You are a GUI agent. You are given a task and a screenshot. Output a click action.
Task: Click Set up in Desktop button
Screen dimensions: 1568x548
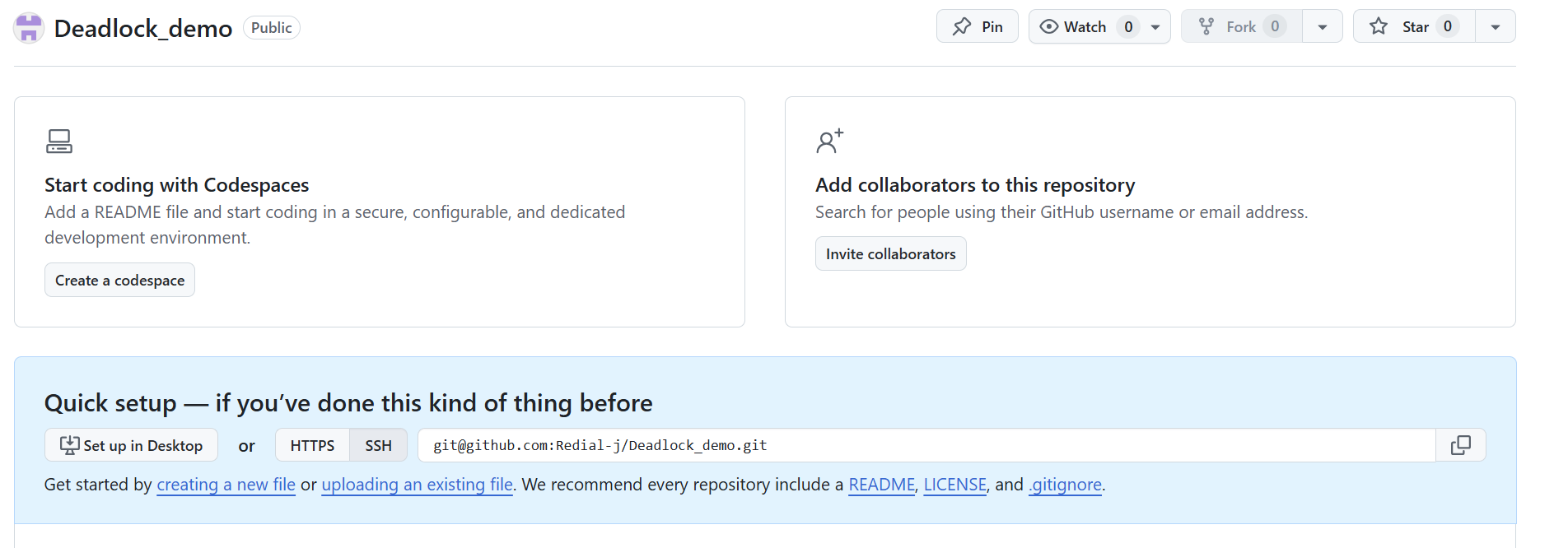click(x=131, y=445)
